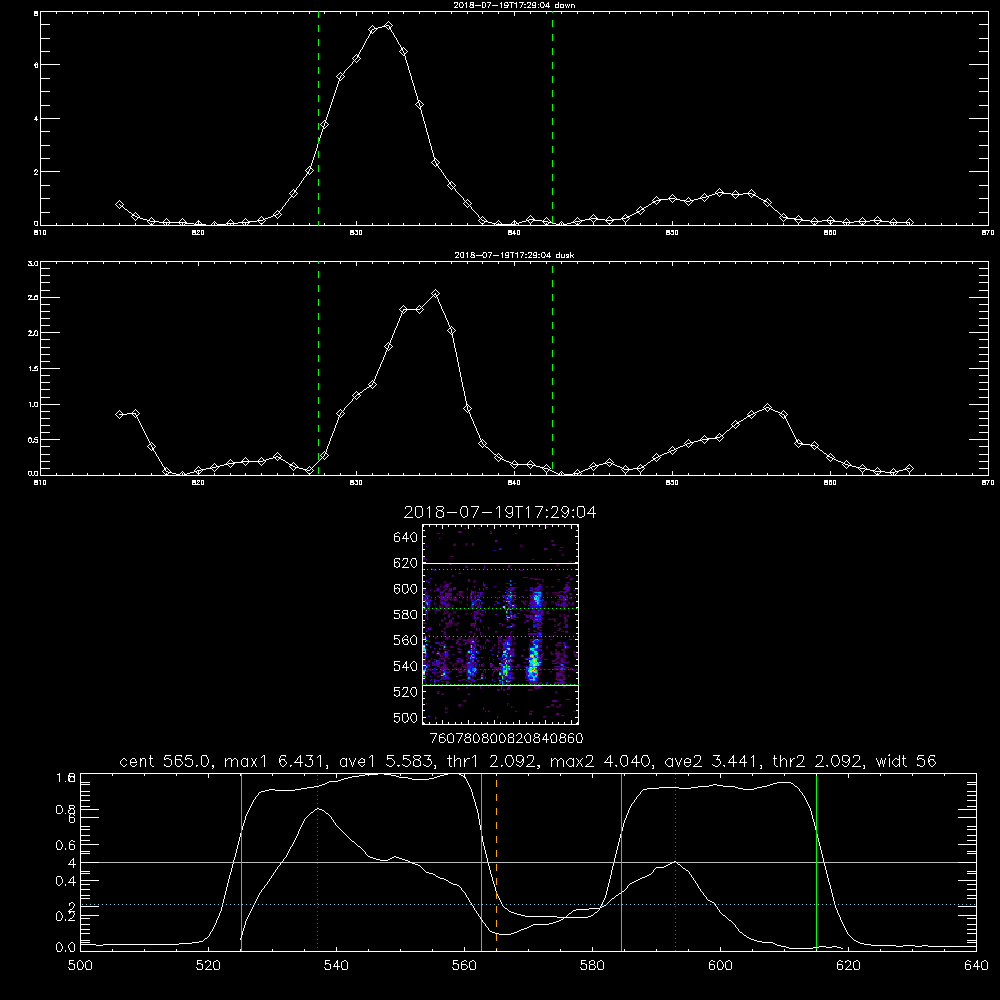Click the last diamond data point of dusk curve
Viewport: 1000px width, 1000px height.
point(909,469)
